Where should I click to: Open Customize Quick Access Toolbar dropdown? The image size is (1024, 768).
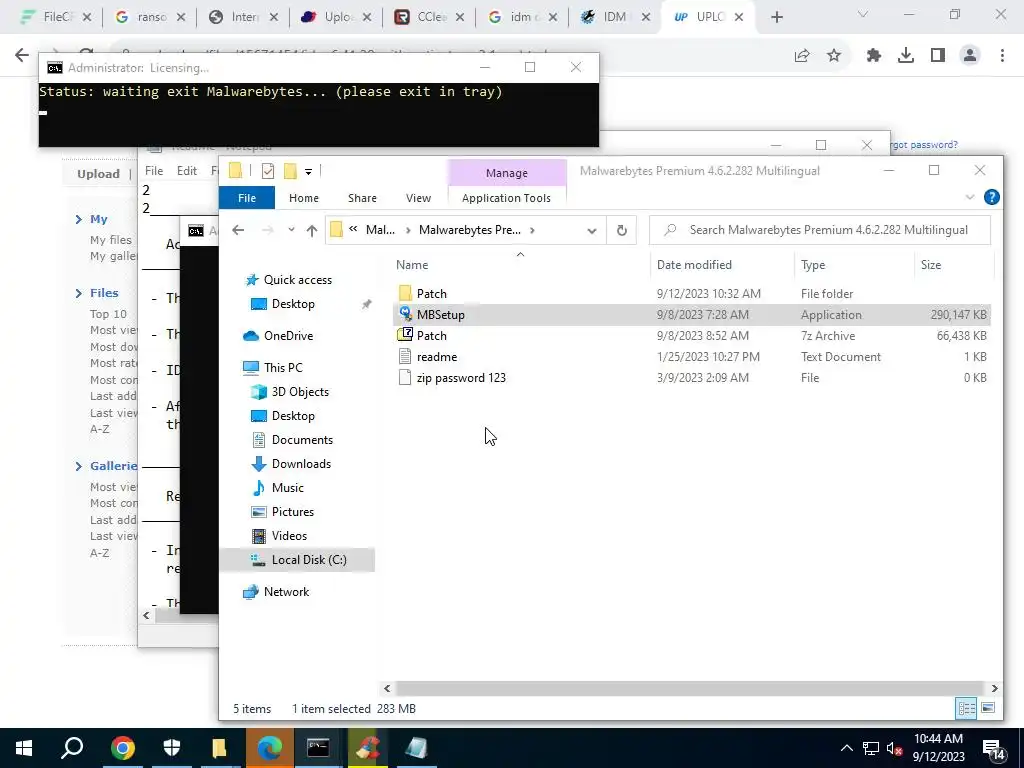click(x=308, y=172)
